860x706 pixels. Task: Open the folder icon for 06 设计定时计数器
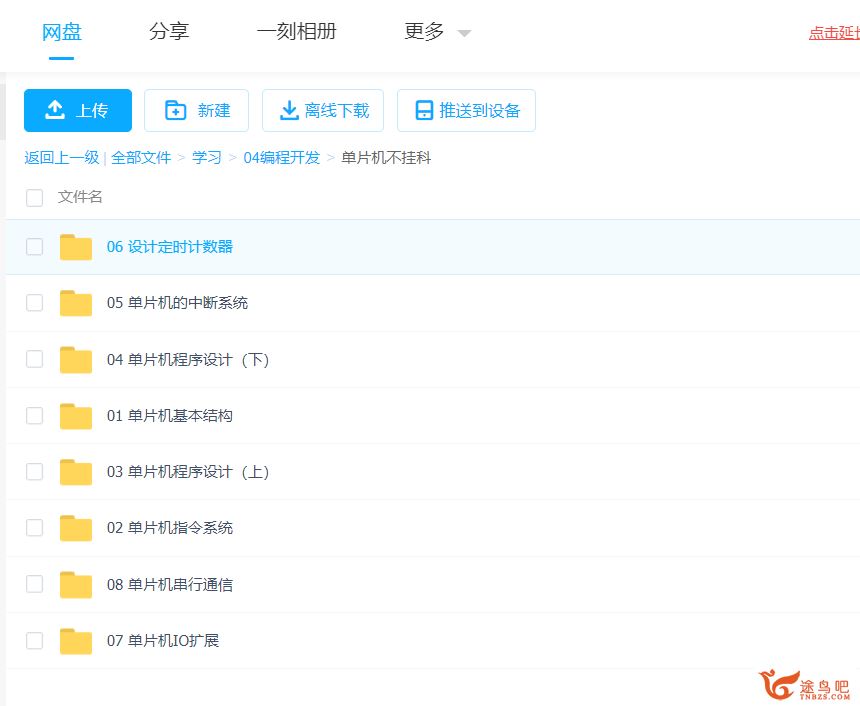(76, 247)
